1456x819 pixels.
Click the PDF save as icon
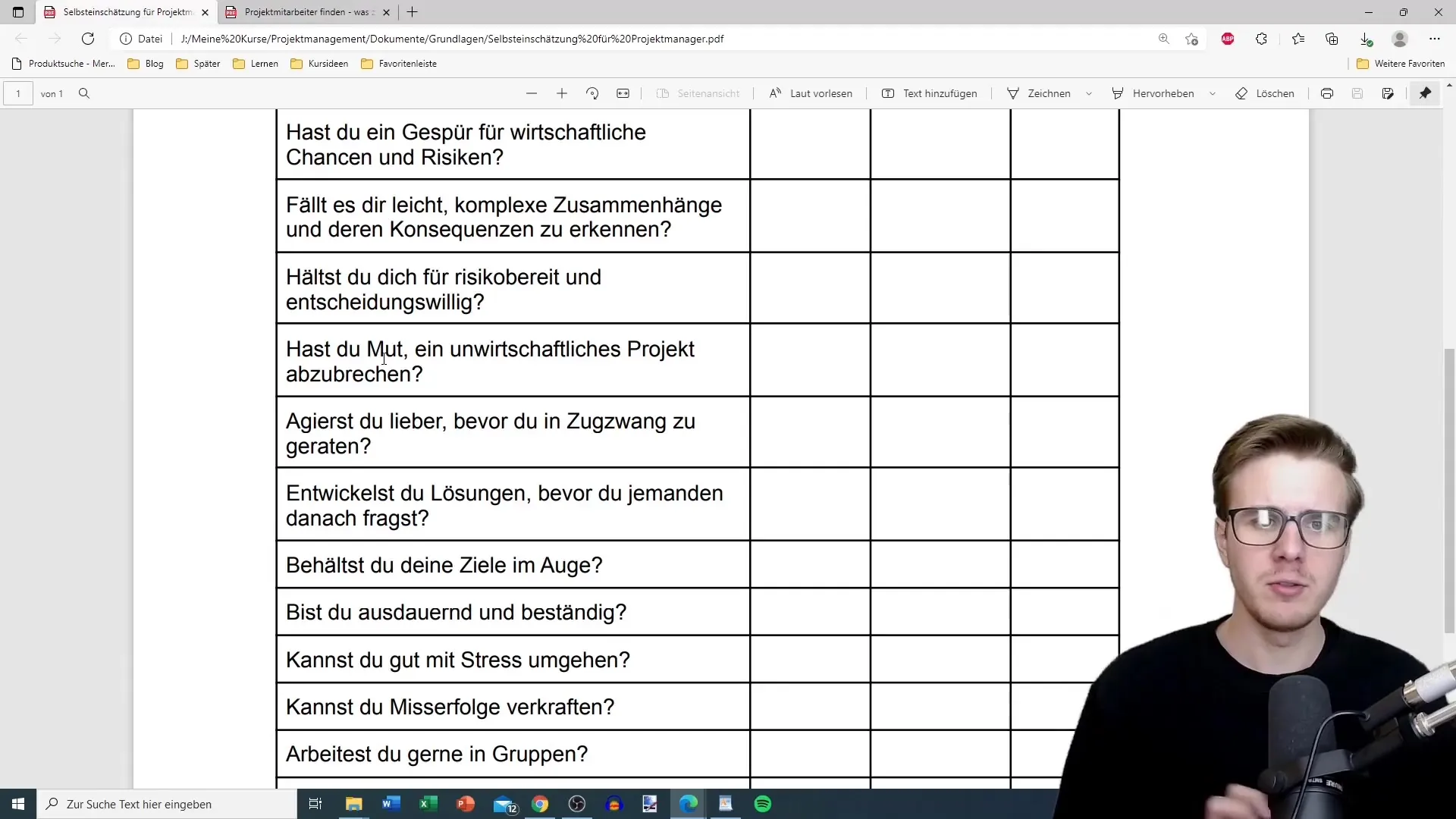tap(1388, 93)
